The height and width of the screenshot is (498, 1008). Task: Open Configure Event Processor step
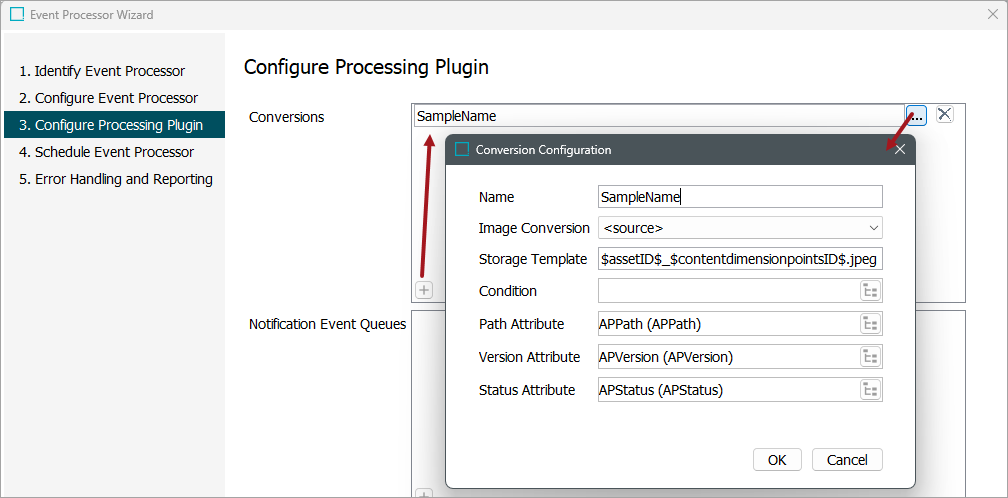116,98
